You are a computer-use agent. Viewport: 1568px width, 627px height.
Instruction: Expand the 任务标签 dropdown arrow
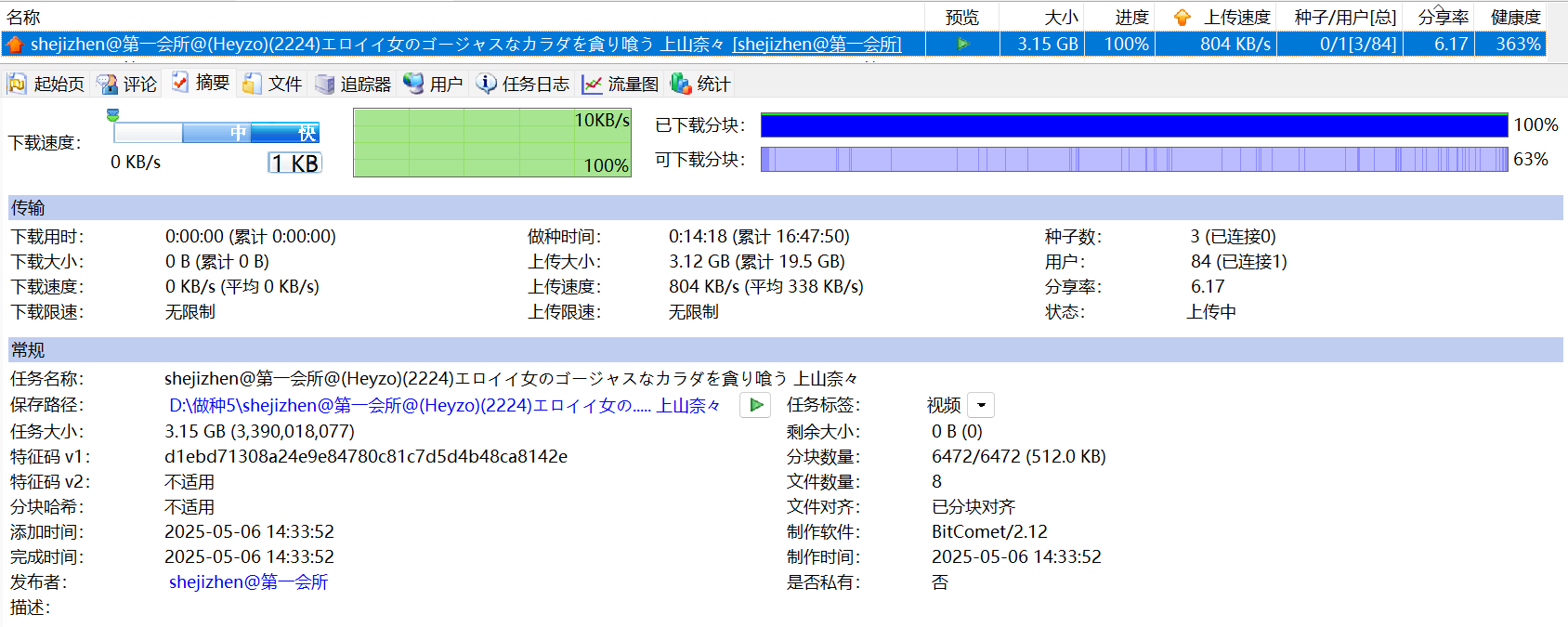coord(981,405)
